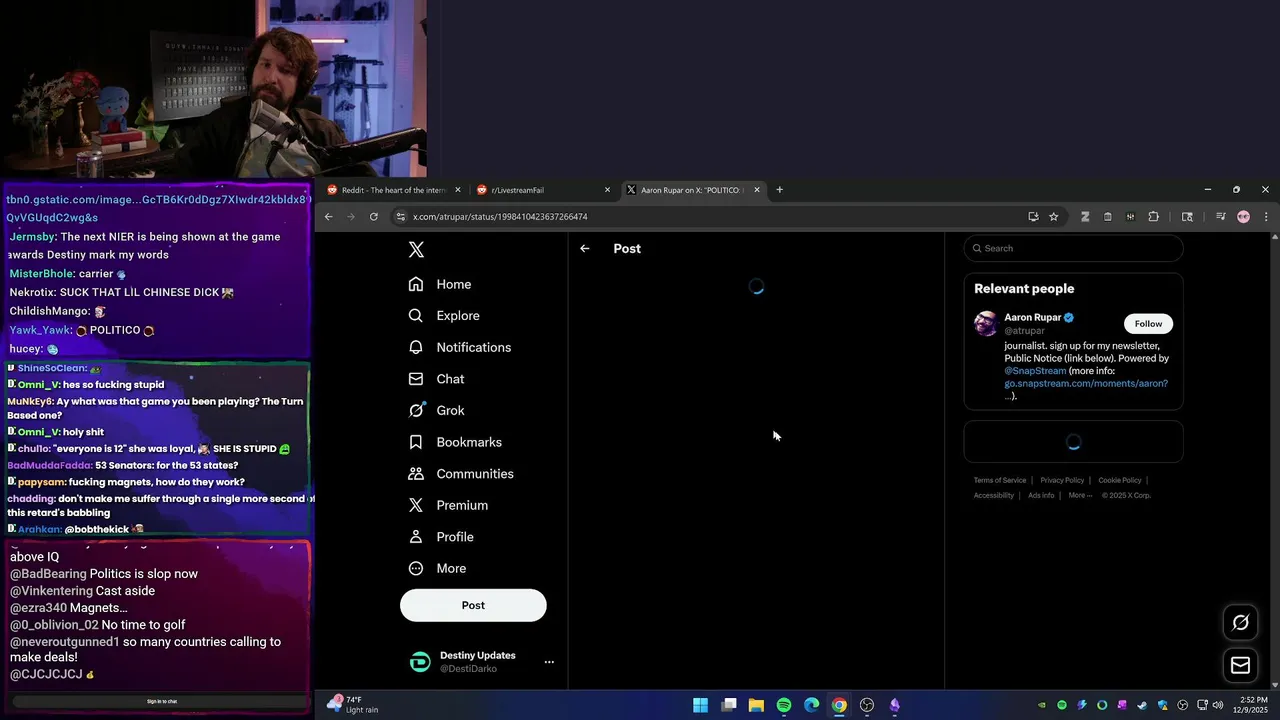Close the r/LivestreamFail tab
Screen dimensions: 1280x720
(x=607, y=190)
